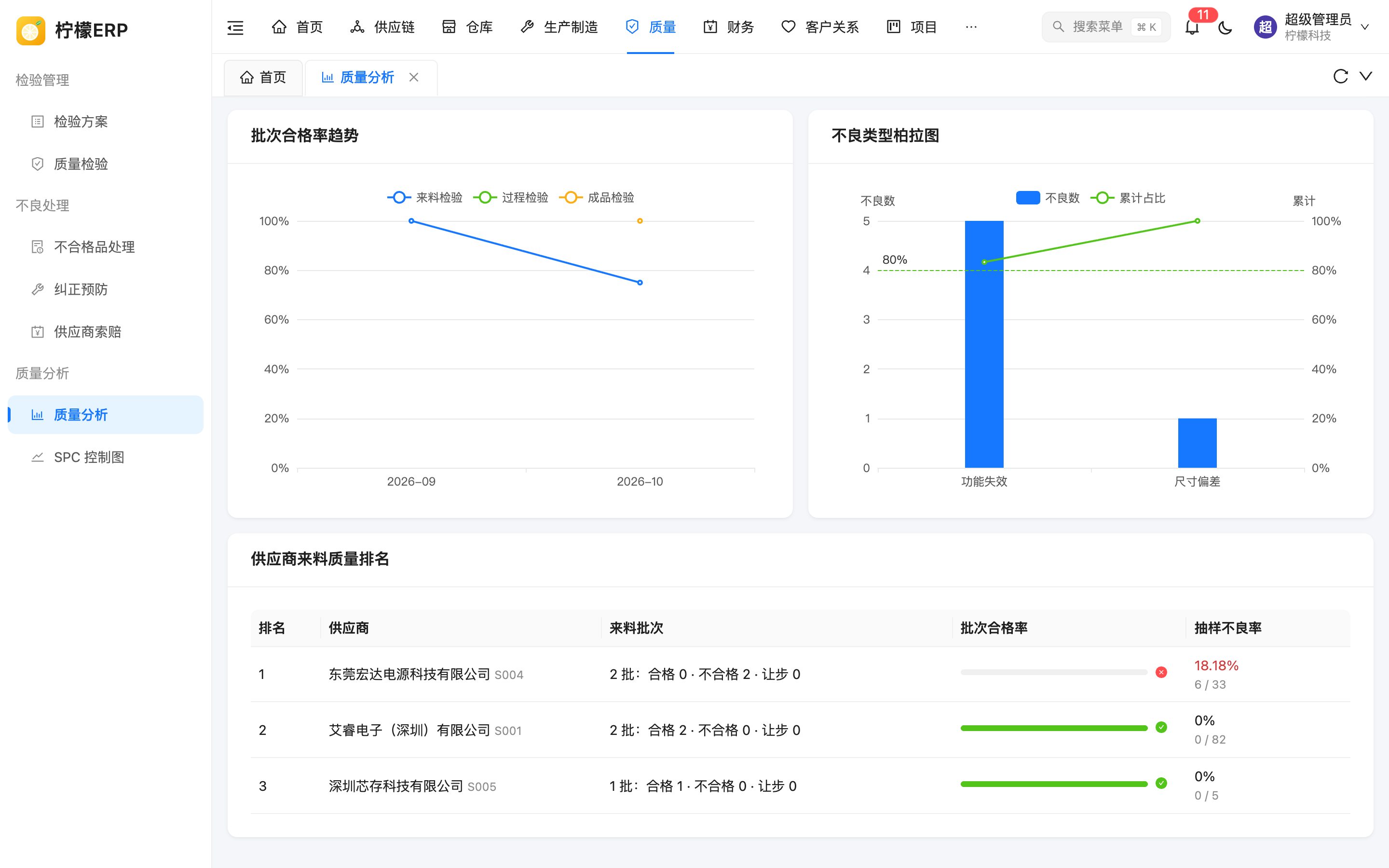Open the tab options chevron beside refresh
Image resolution: width=1389 pixels, height=868 pixels.
(1366, 76)
